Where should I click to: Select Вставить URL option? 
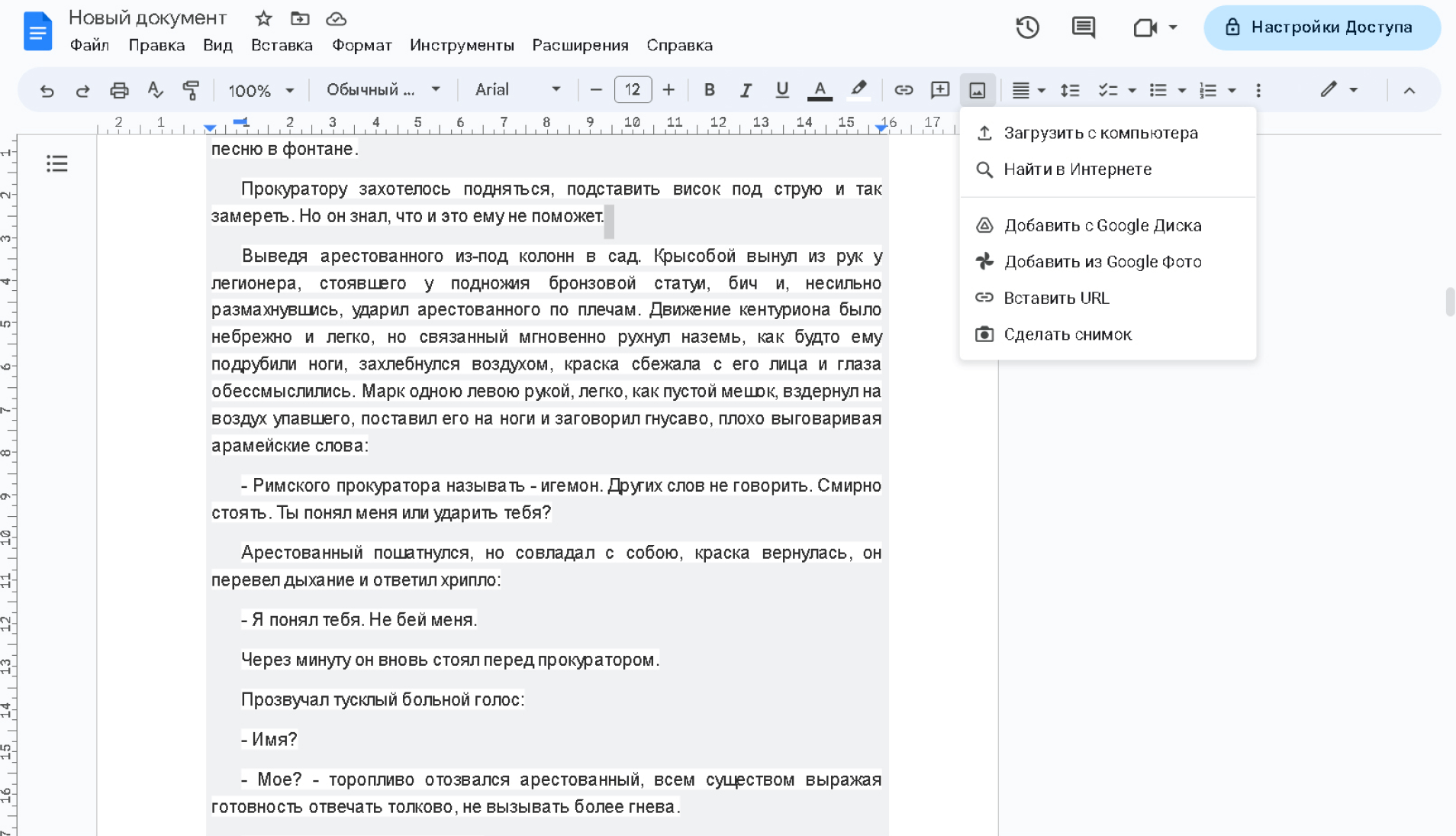pos(1056,298)
